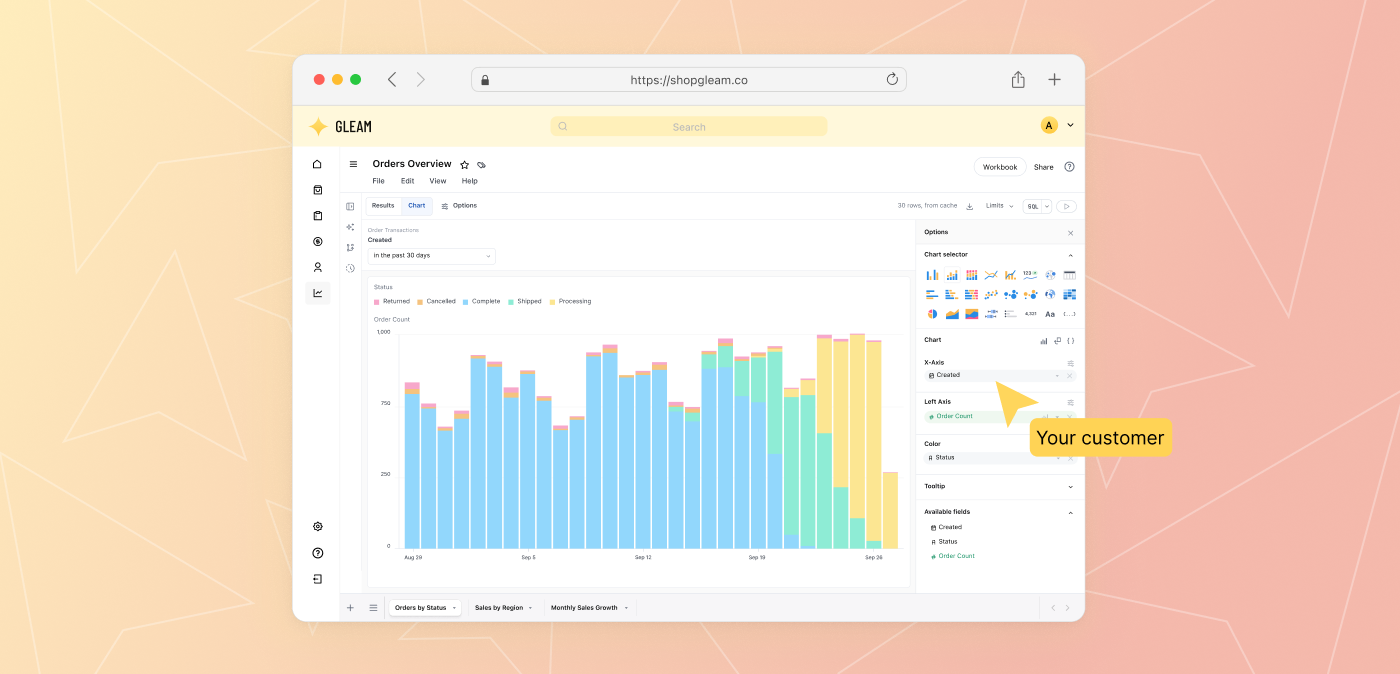Viewport: 1400px width, 674px height.
Task: Click the Search field in the header
Action: 688,127
